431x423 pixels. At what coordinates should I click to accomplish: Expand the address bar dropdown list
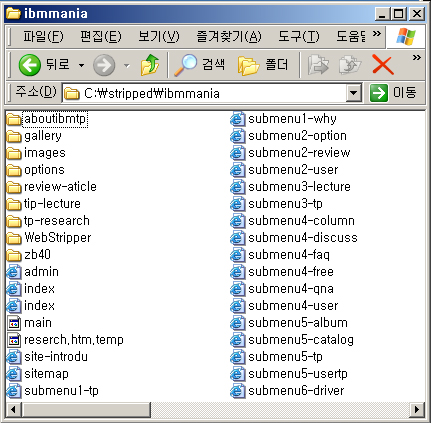[354, 93]
